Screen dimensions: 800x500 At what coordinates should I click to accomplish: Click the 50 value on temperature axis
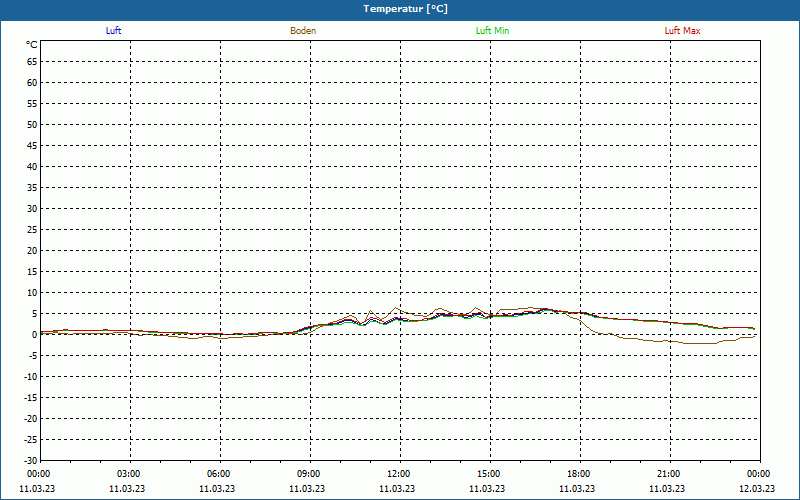[32, 124]
